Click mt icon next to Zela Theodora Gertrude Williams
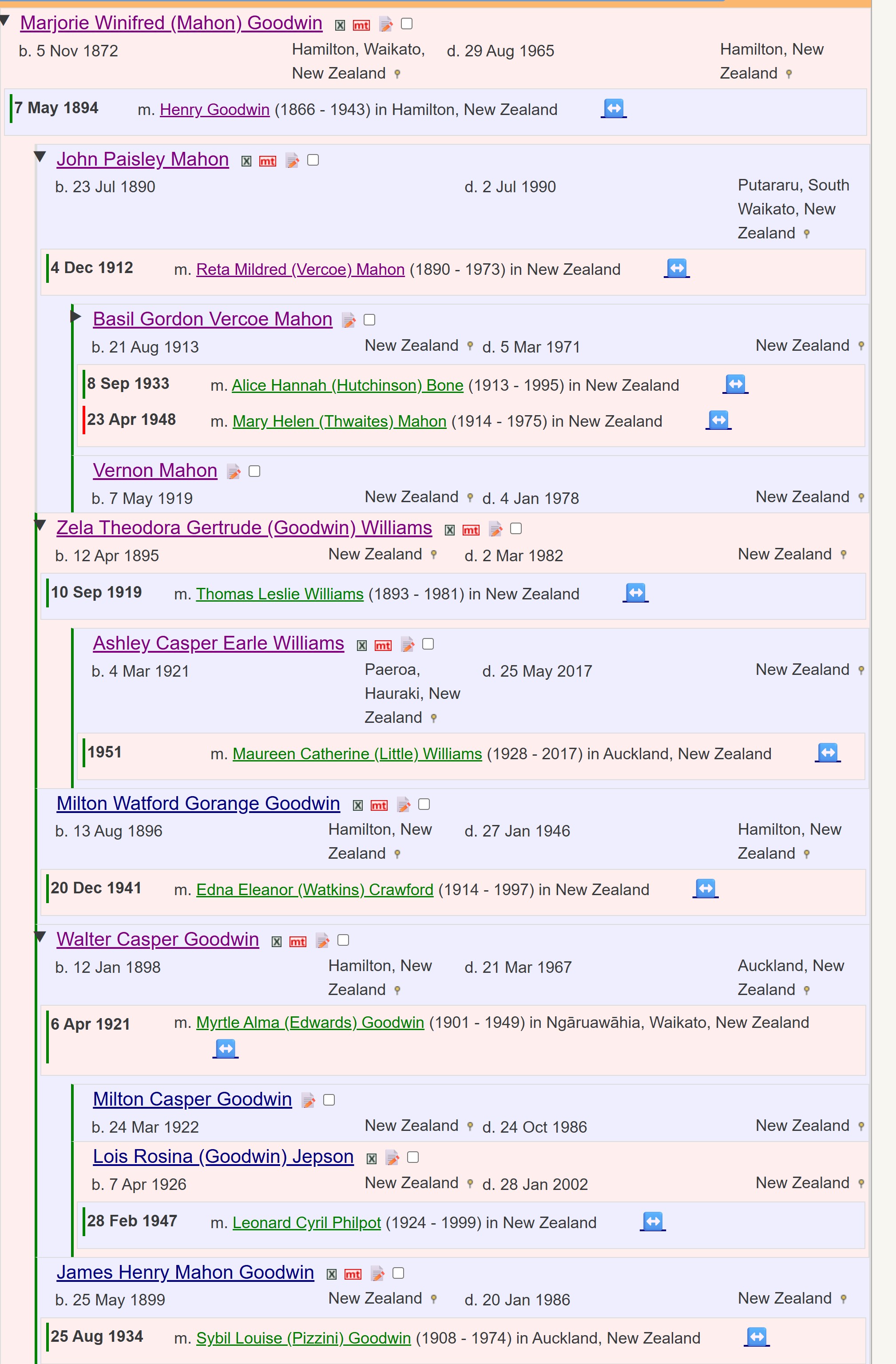The width and height of the screenshot is (896, 1364). [x=471, y=530]
